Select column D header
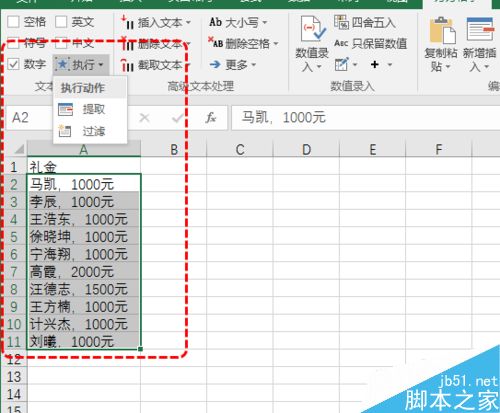 [306, 149]
